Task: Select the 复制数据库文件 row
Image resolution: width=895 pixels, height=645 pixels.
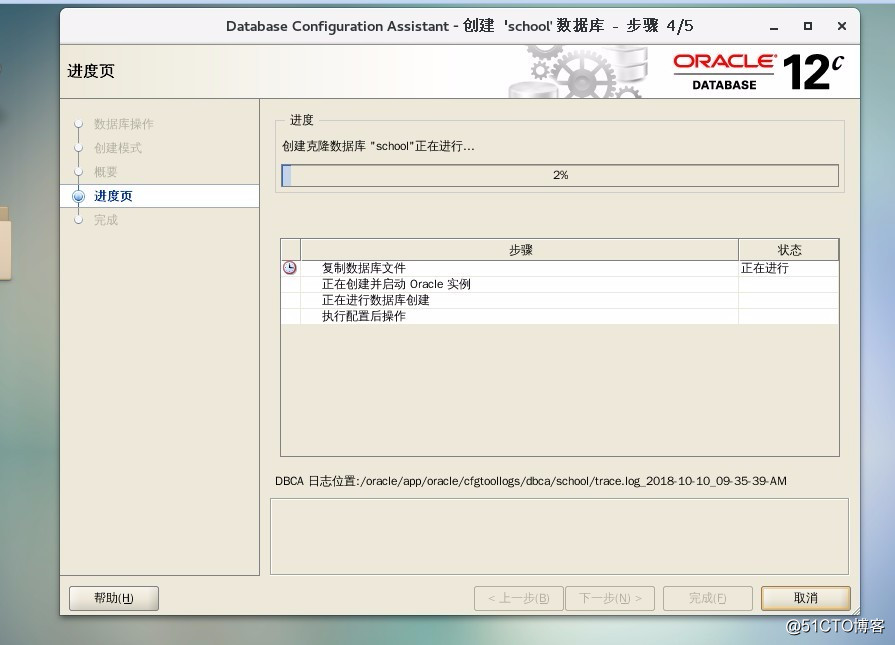Action: pos(560,268)
